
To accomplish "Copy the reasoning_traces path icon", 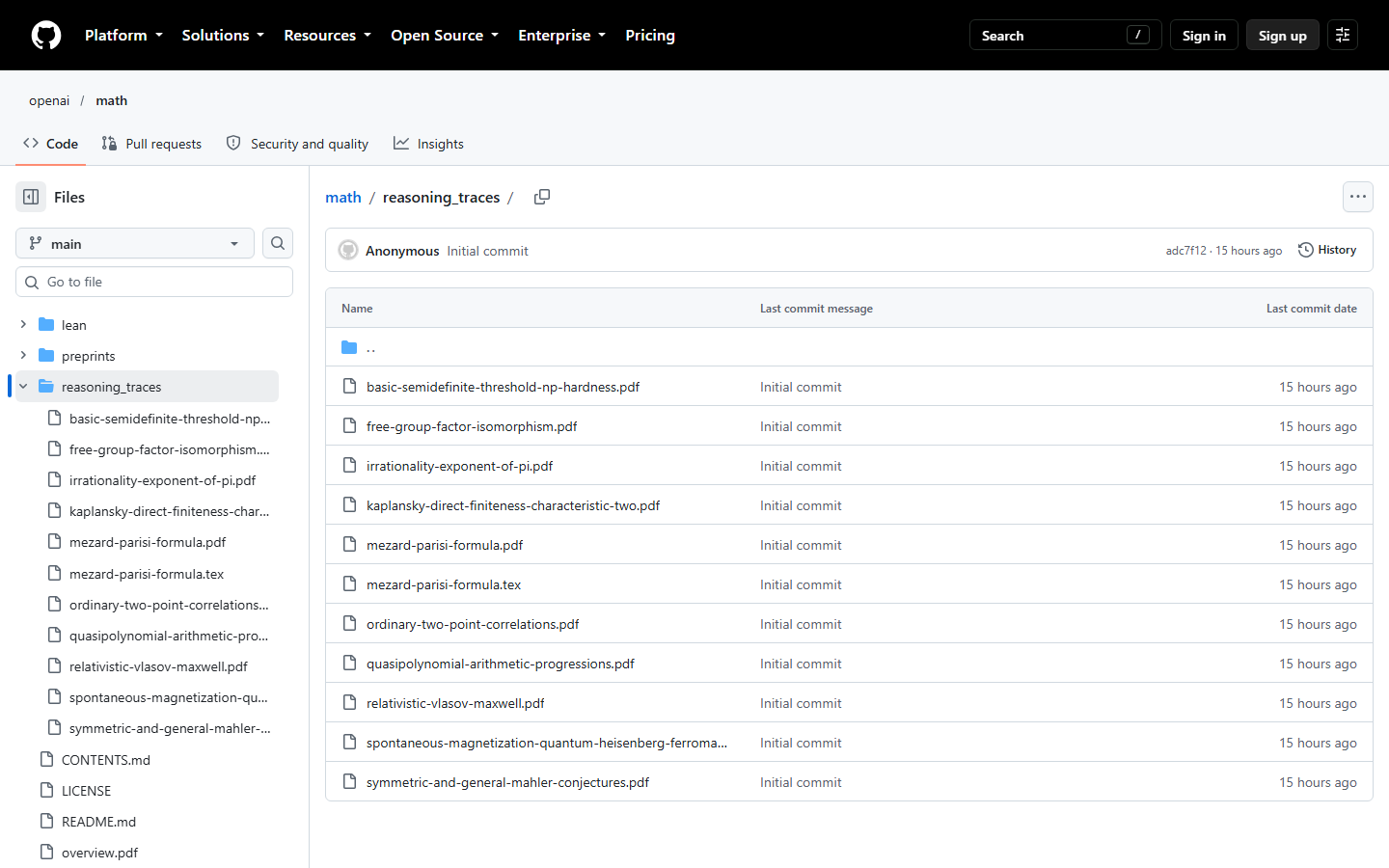I will click(x=542, y=197).
